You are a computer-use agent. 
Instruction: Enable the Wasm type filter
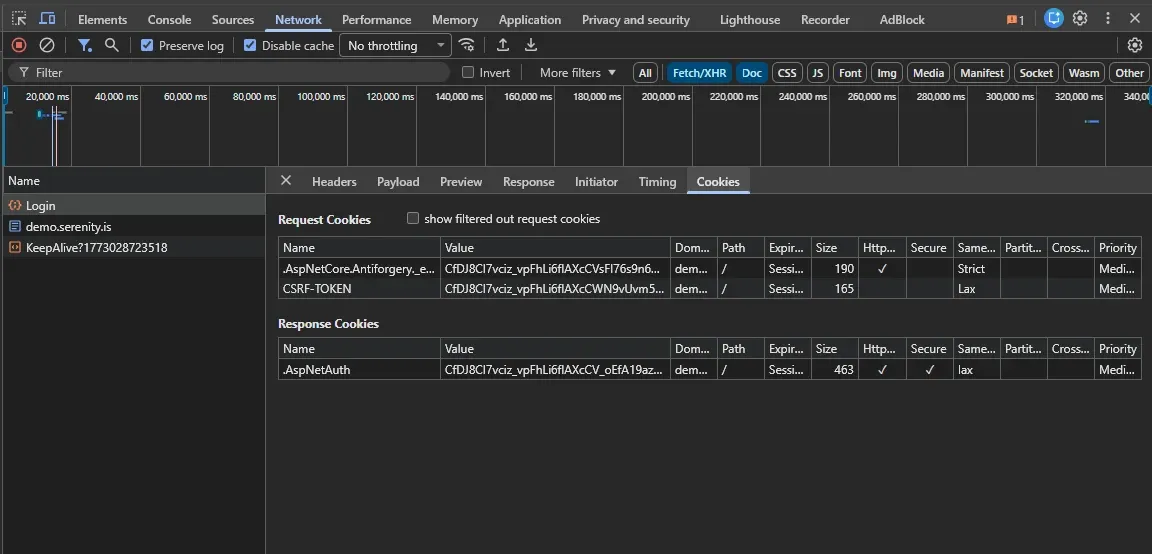1084,73
